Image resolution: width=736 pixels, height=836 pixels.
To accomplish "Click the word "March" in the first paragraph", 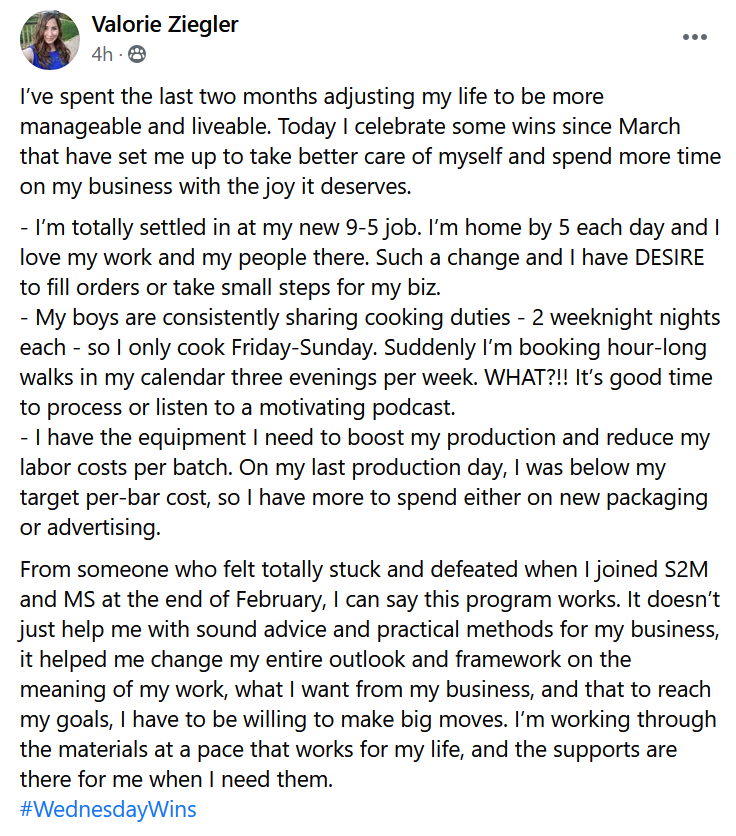I will [x=645, y=127].
